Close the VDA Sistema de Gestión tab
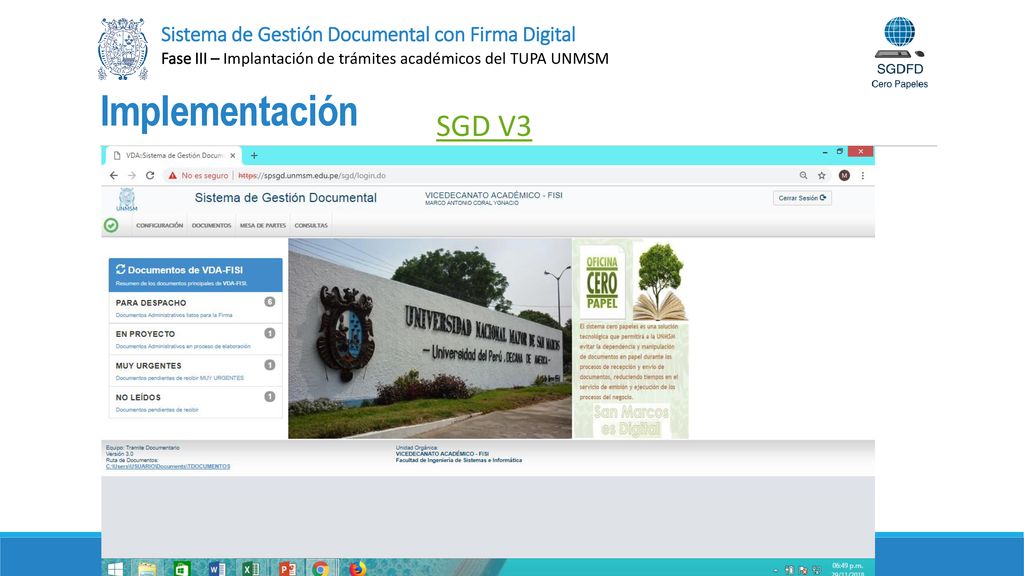The image size is (1024, 576). 232,155
